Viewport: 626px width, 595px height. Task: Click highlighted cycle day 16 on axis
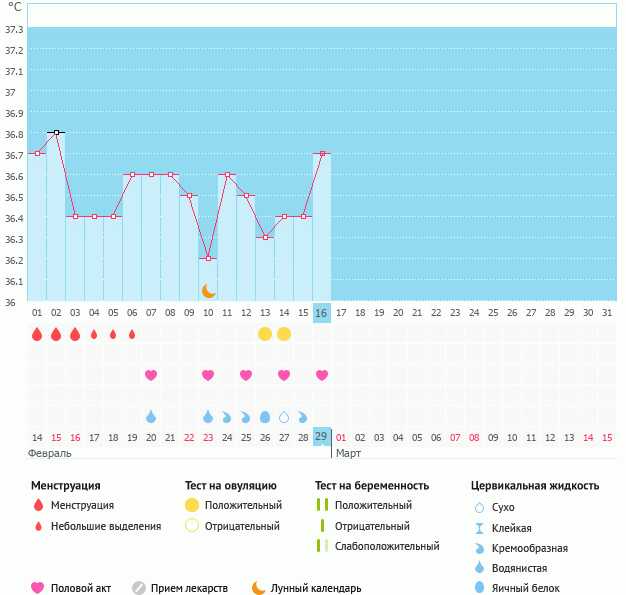coord(322,313)
